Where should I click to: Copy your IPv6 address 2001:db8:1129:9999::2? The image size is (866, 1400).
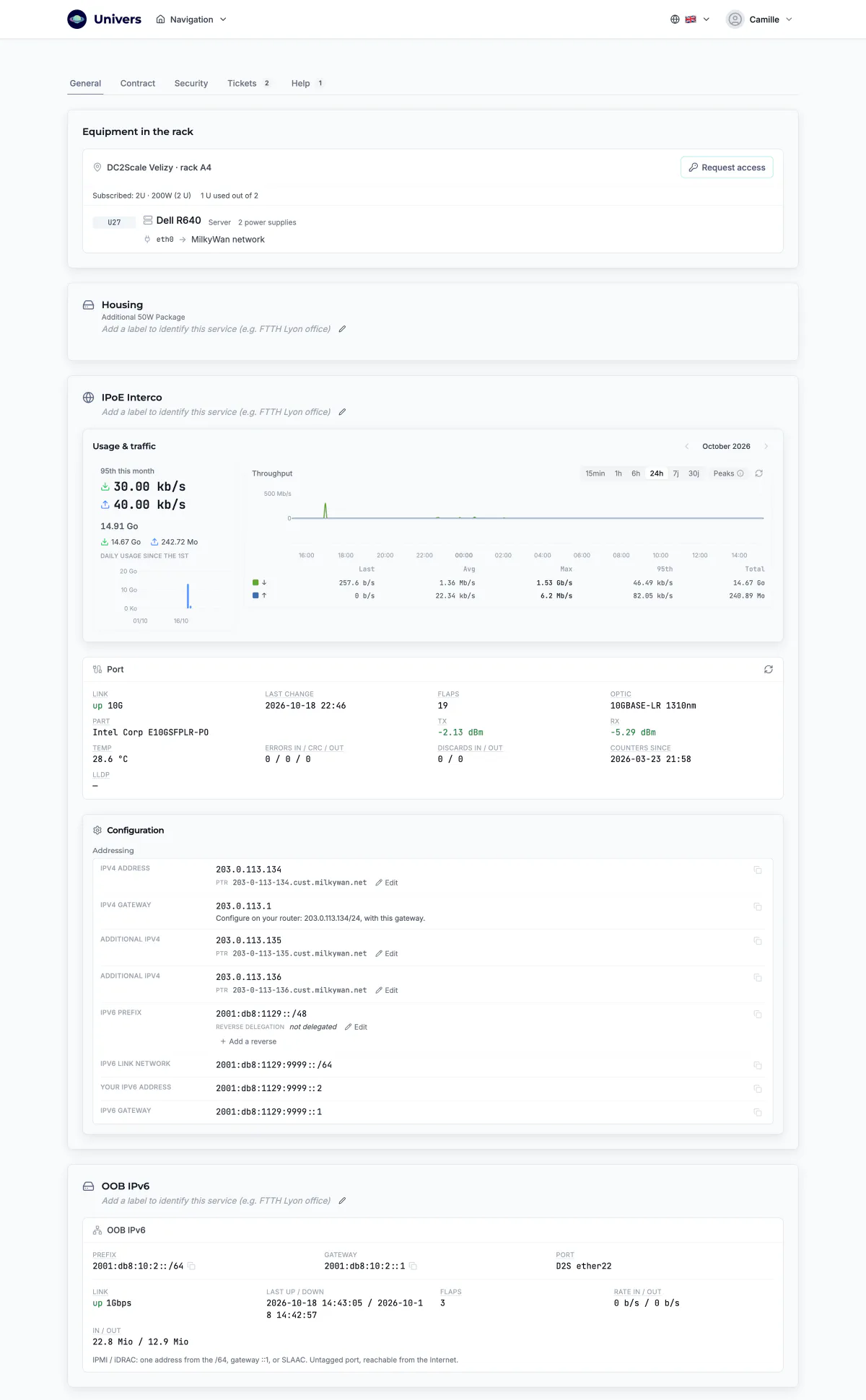coord(758,1089)
